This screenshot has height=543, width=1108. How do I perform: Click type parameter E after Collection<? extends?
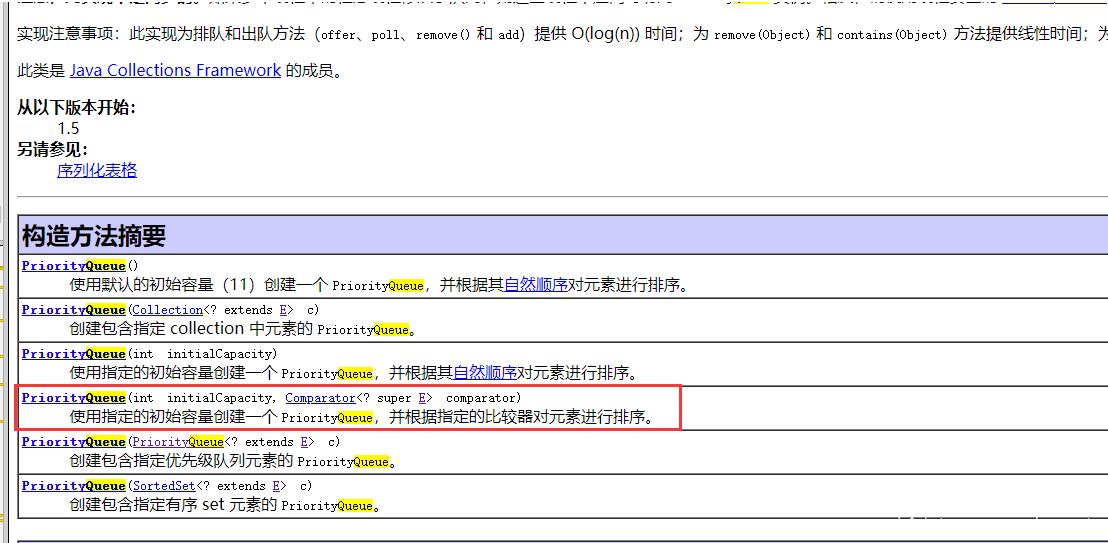[284, 310]
